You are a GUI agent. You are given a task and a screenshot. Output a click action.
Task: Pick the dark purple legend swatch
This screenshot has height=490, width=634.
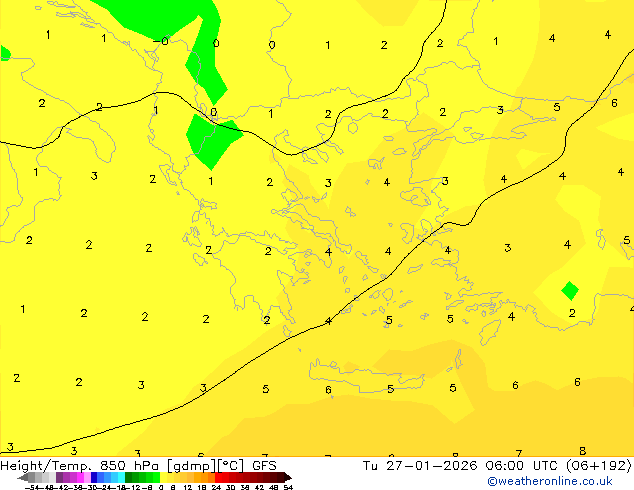click(59, 477)
